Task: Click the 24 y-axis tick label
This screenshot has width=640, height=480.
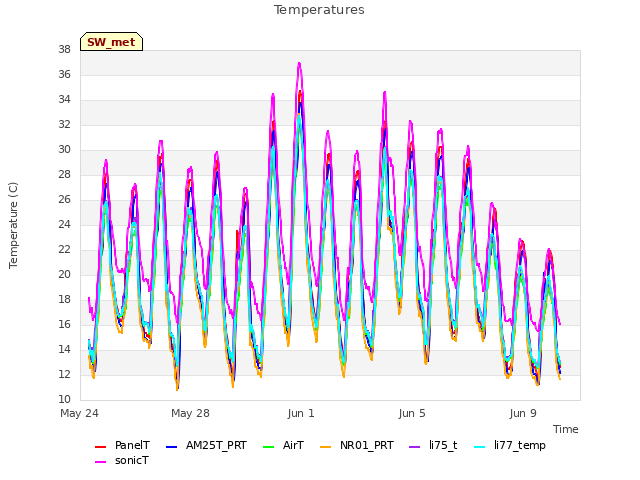Action: pos(64,224)
